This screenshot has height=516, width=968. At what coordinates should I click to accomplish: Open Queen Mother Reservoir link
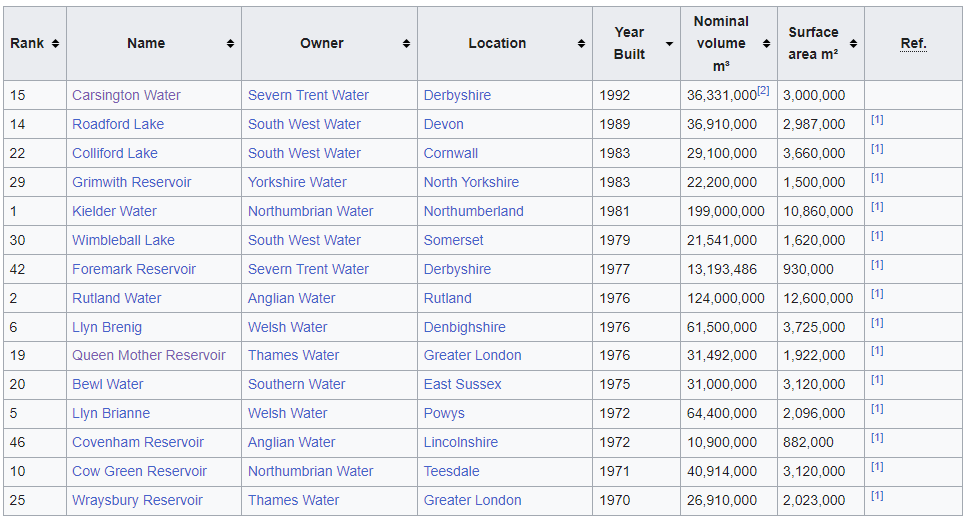[x=149, y=355]
